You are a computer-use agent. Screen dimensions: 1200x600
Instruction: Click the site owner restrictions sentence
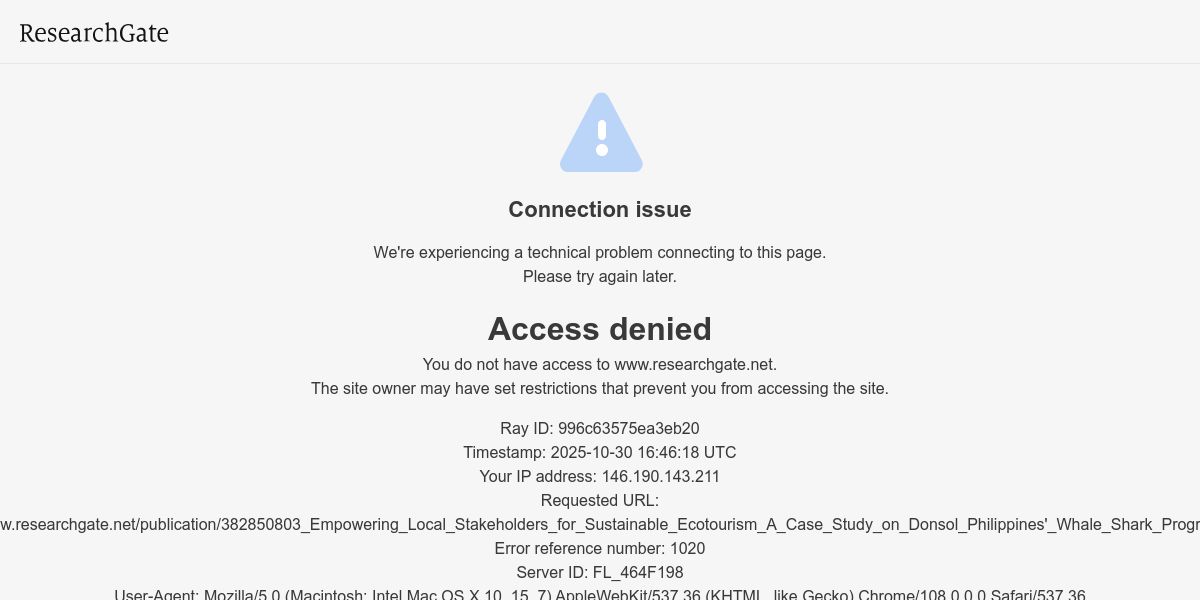click(x=600, y=388)
